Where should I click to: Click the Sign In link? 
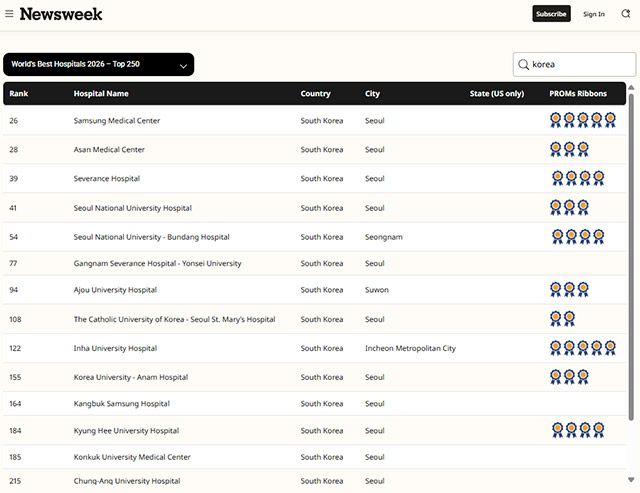coord(594,14)
